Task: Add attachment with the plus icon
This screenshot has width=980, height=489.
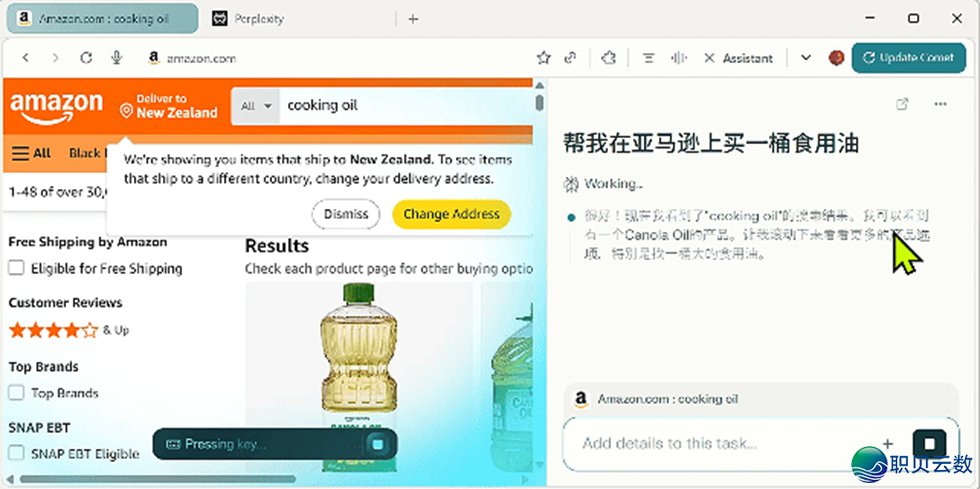Action: pos(888,443)
